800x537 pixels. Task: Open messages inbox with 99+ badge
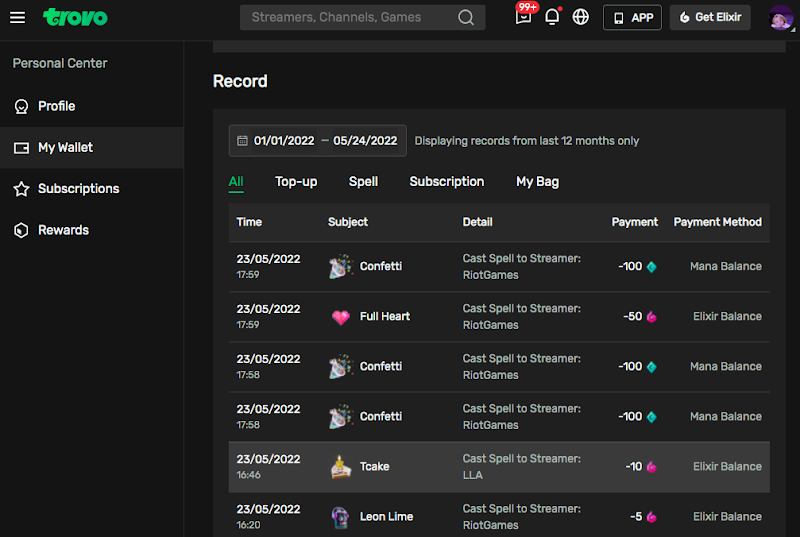[x=523, y=17]
